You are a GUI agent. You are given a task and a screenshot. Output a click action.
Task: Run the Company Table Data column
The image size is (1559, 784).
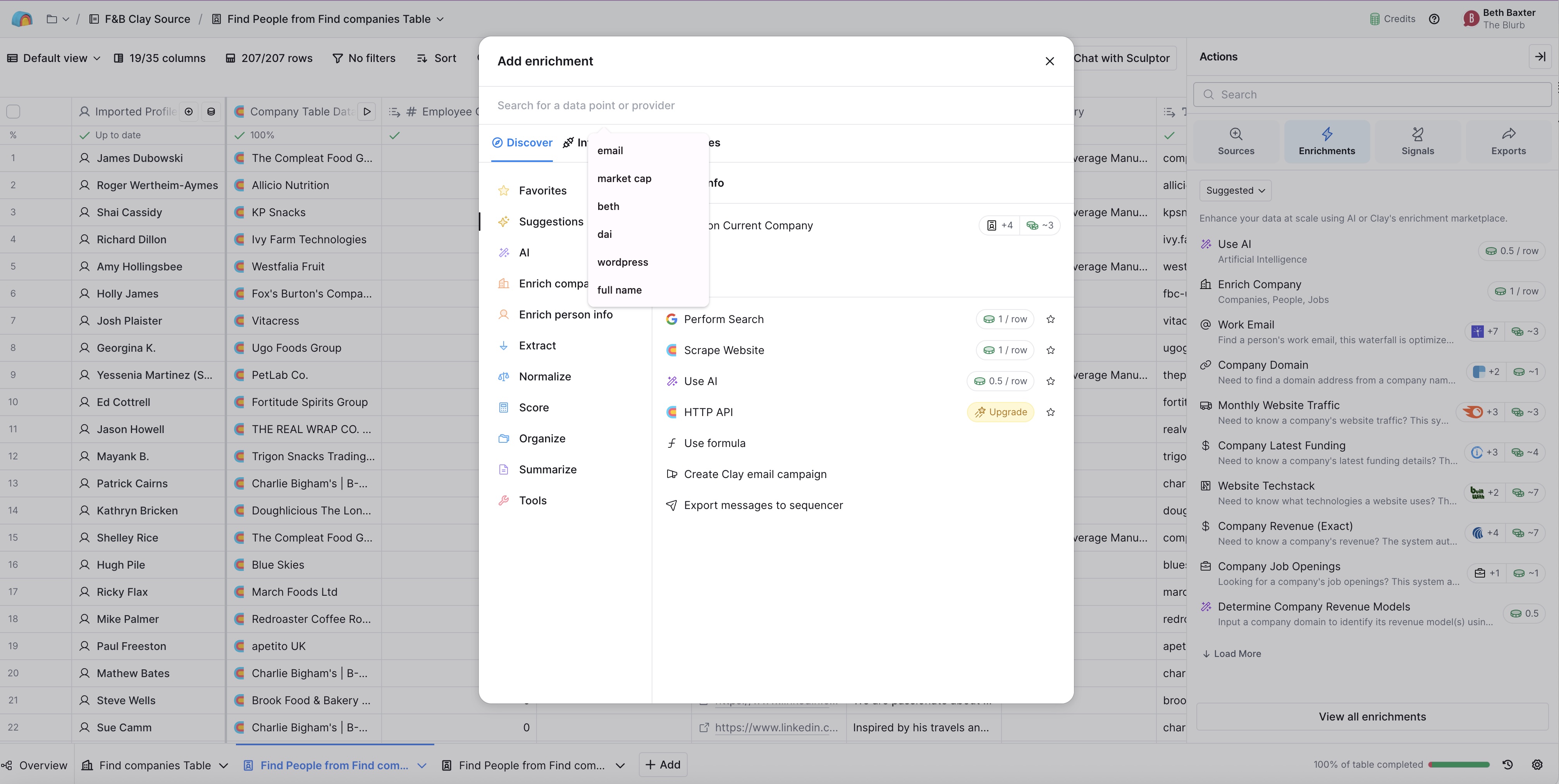(367, 111)
